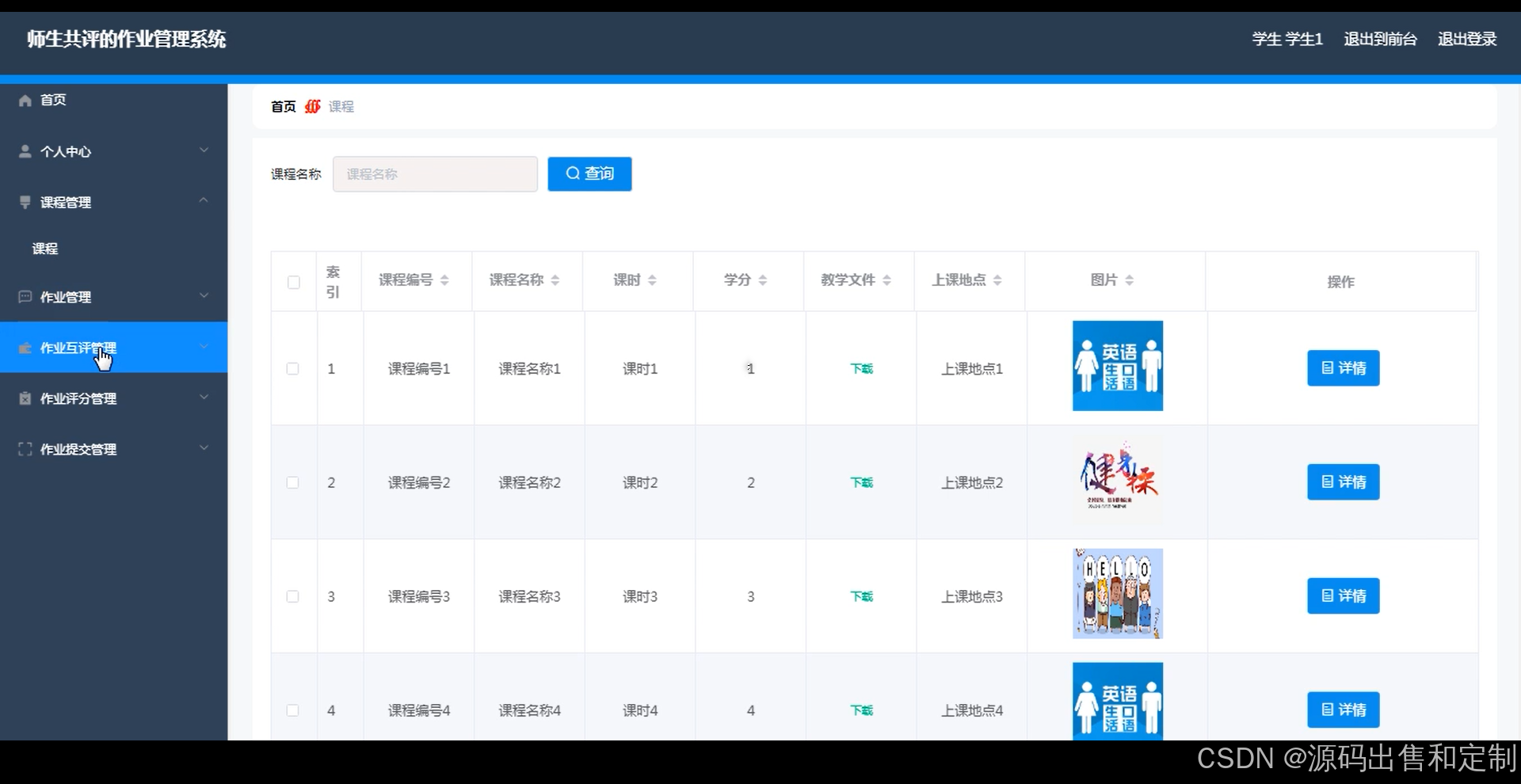Click the home icon beside 首页 in sidebar
The height and width of the screenshot is (784, 1521).
(25, 100)
